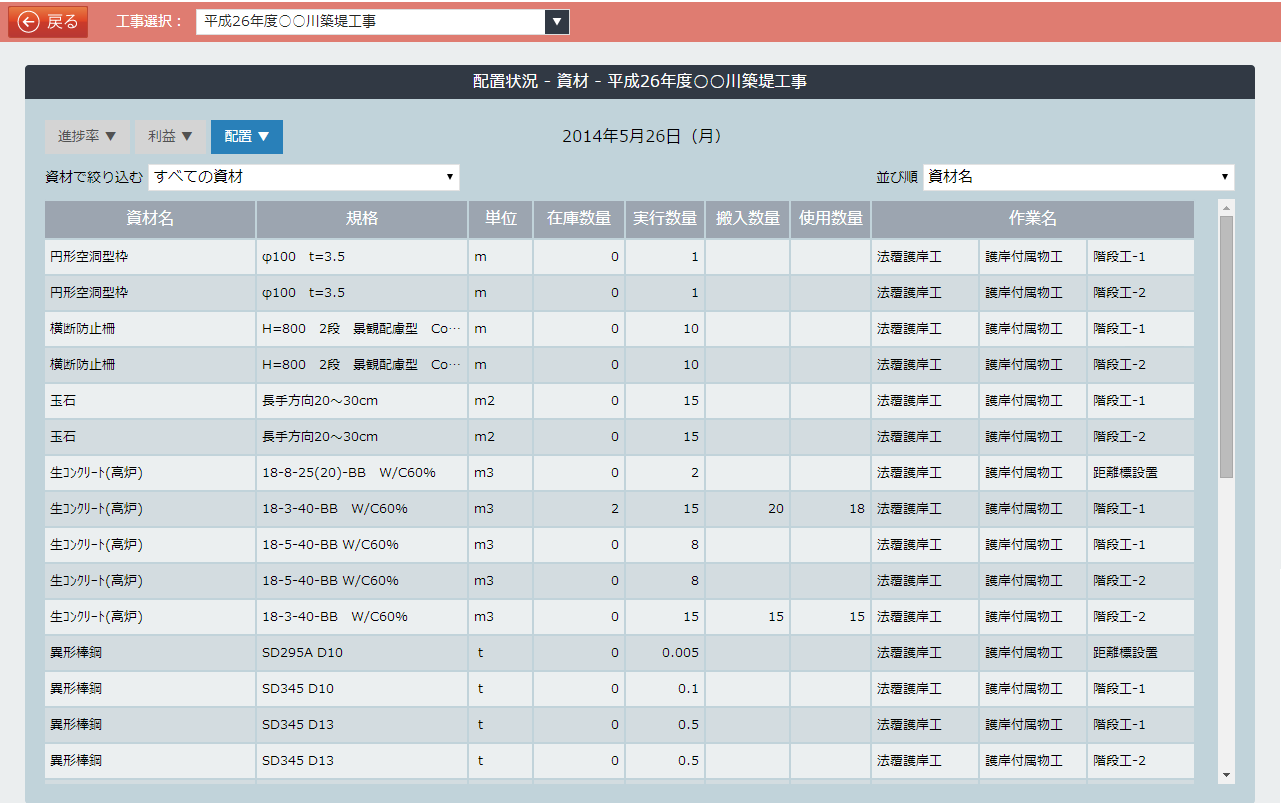Click the 搬入数量 value 20

click(x=776, y=509)
